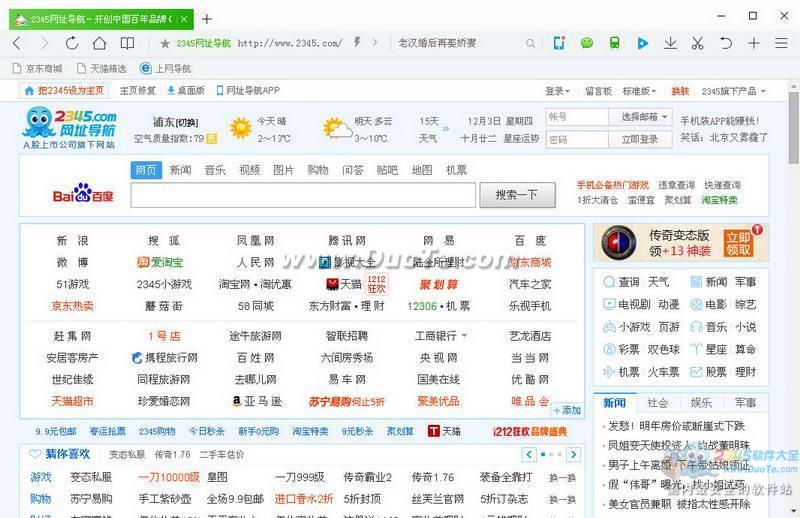
Task: Select the 音乐 search category tab
Action: [x=215, y=170]
